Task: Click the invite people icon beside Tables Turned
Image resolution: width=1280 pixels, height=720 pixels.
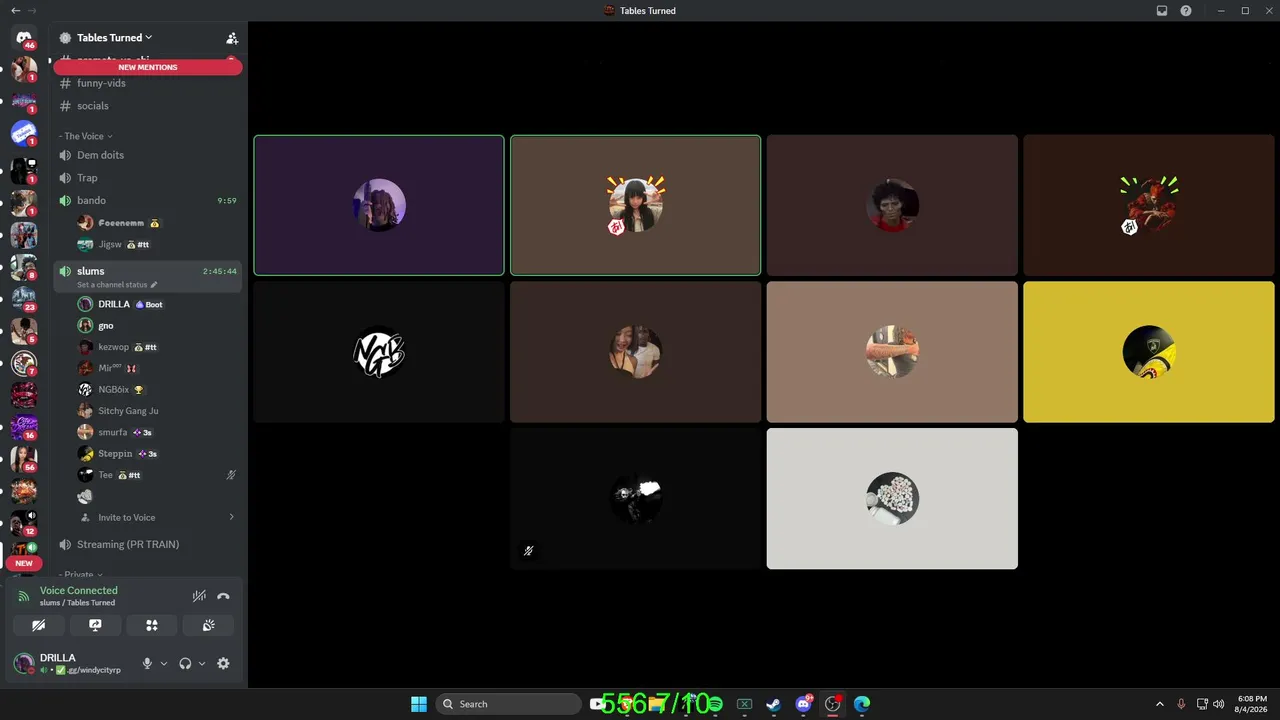Action: click(232, 38)
